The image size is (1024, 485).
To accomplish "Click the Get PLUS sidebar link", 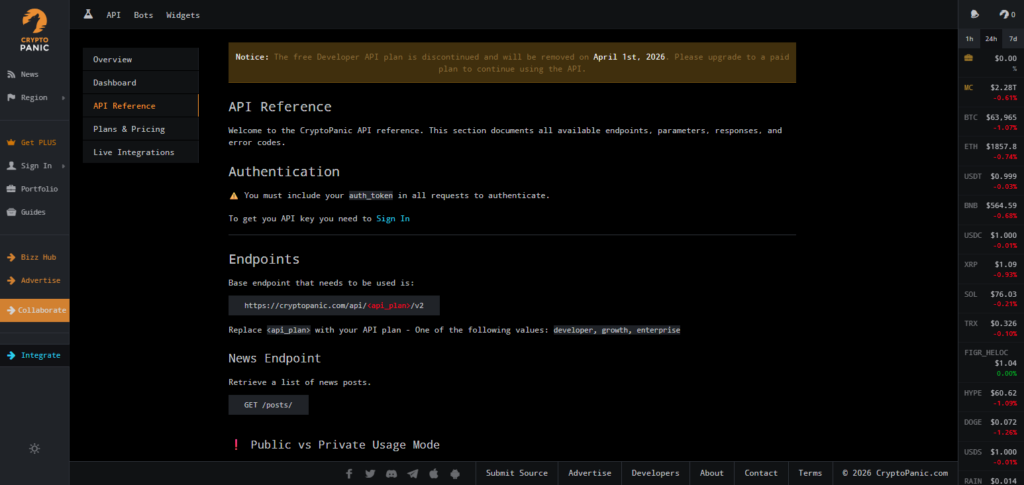I will (35, 142).
